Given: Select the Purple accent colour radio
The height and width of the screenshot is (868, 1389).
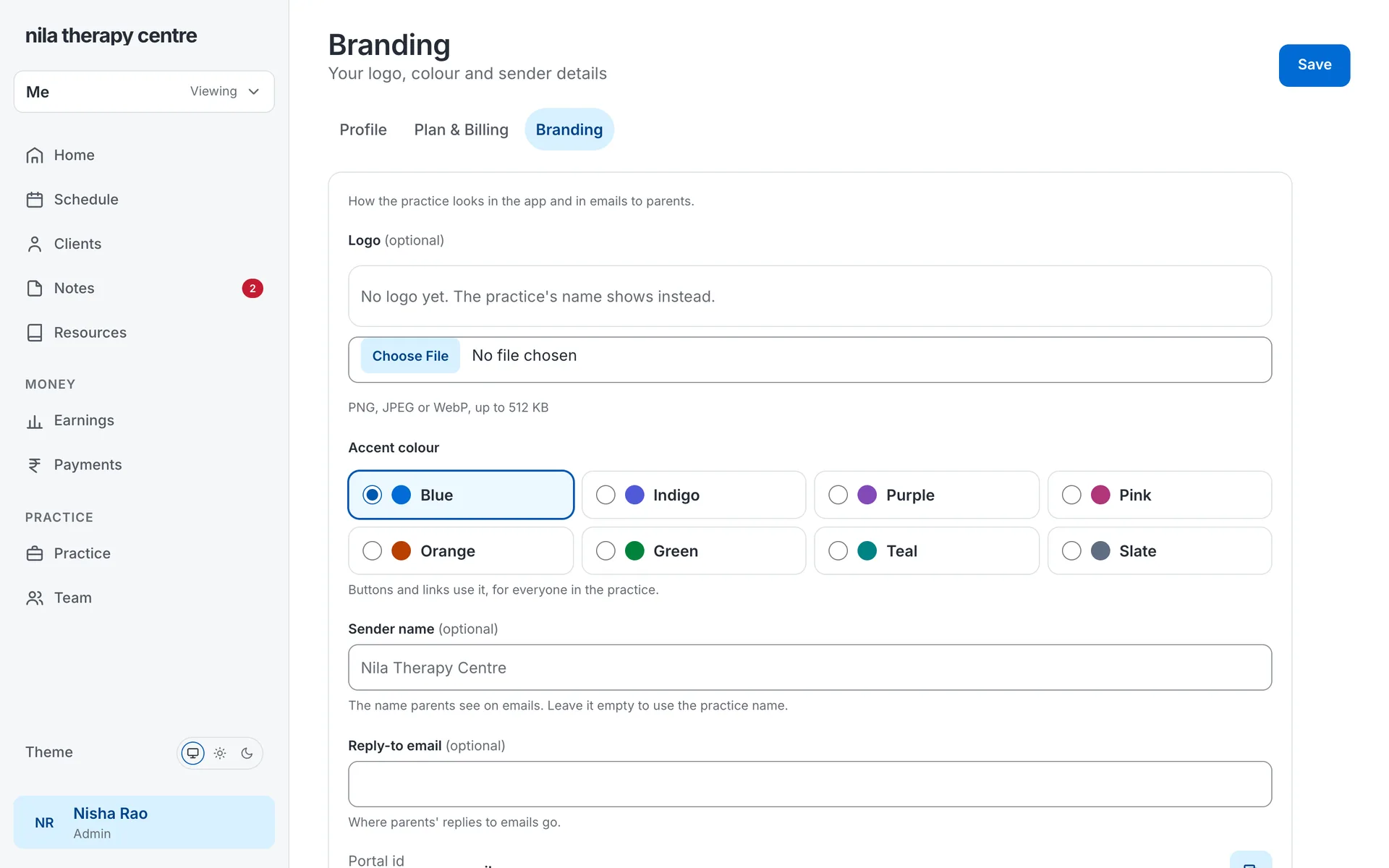Looking at the screenshot, I should pos(838,495).
